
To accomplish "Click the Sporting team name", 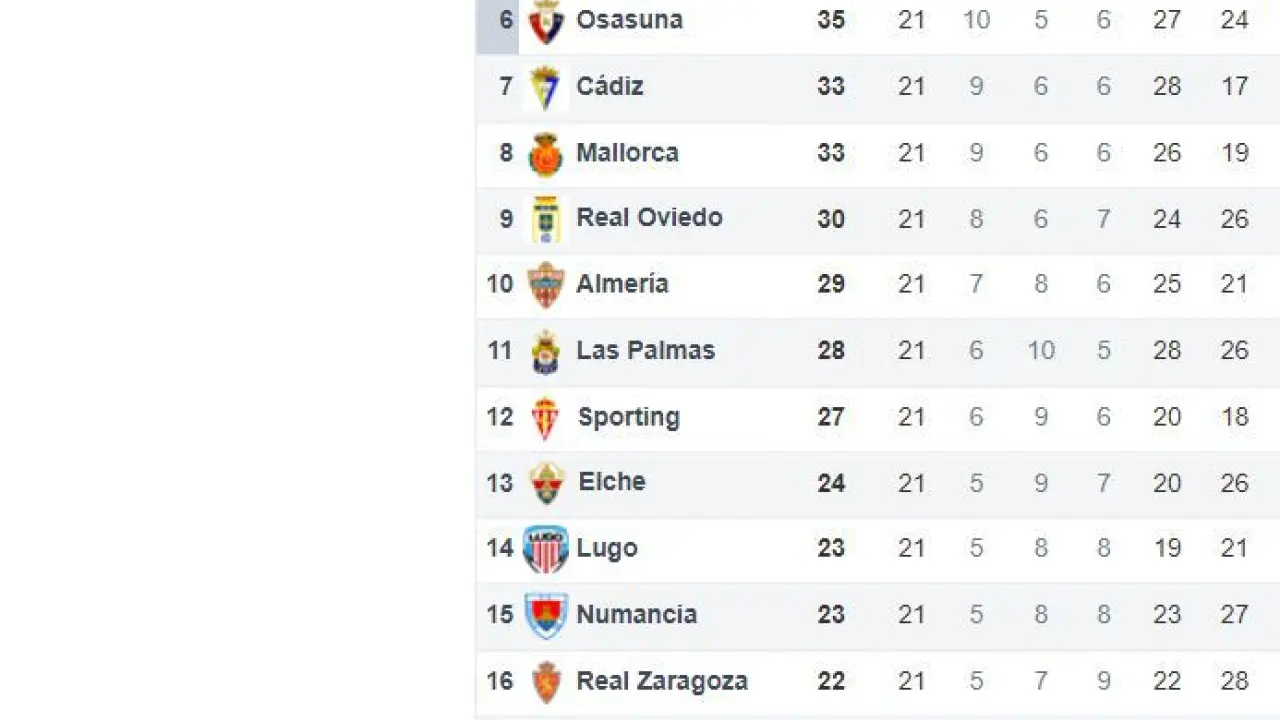I will point(628,417).
